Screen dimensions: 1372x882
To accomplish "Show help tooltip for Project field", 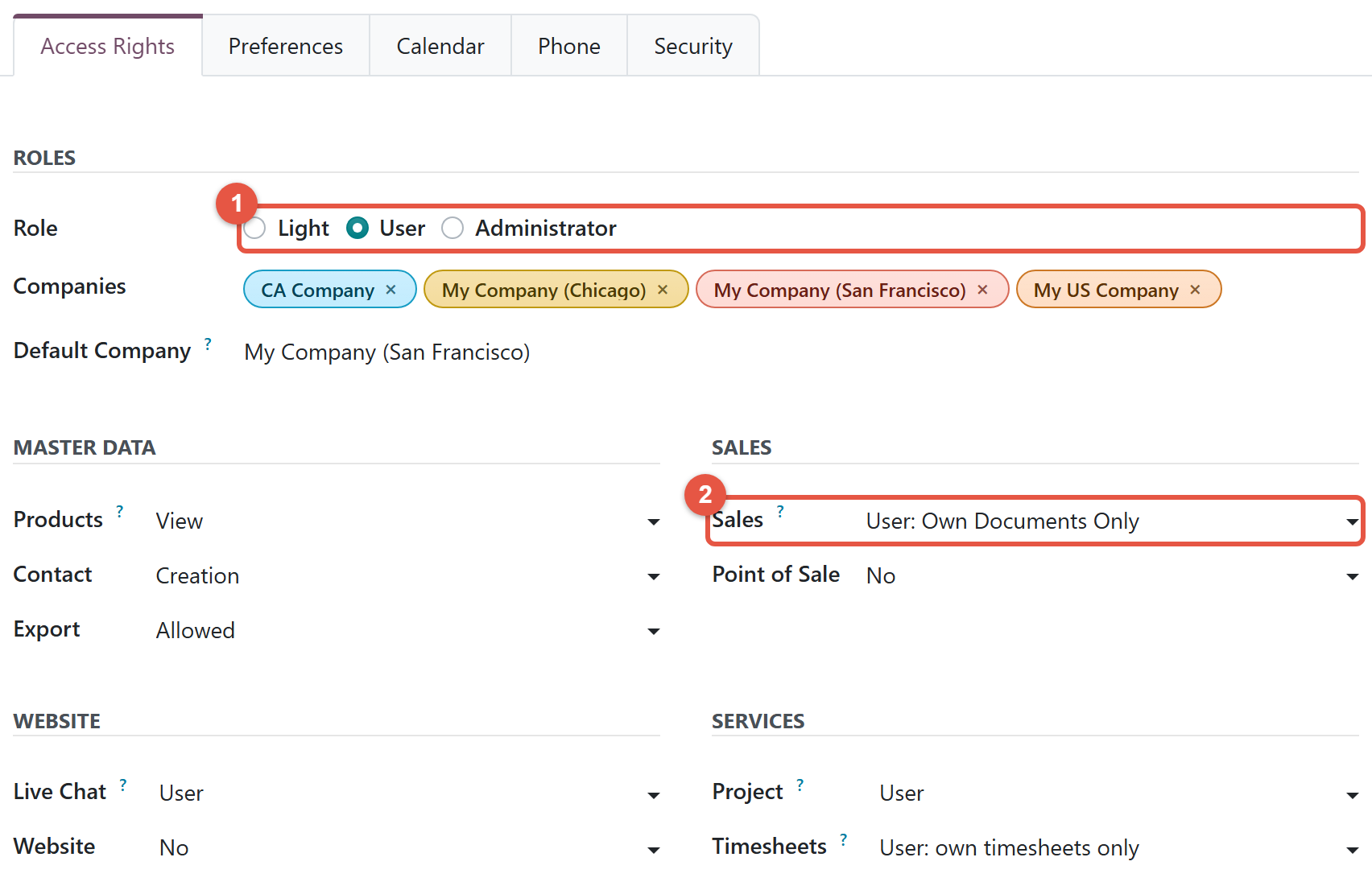I will [x=800, y=785].
